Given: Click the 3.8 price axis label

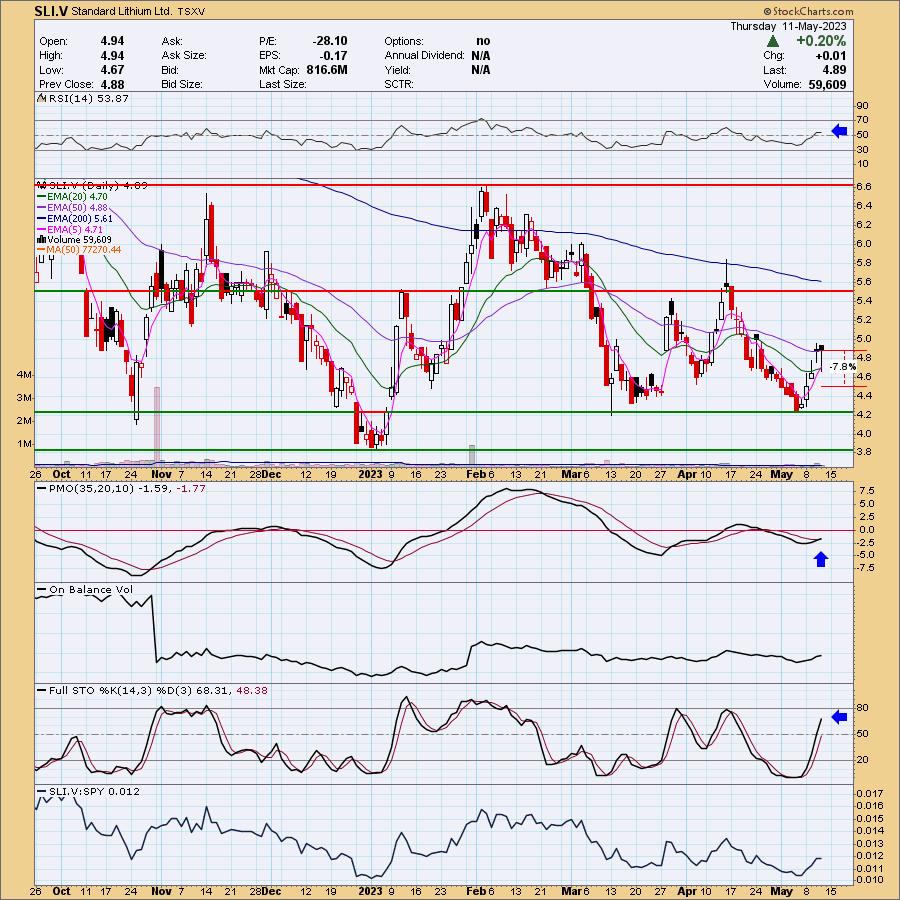Looking at the screenshot, I should pos(864,452).
